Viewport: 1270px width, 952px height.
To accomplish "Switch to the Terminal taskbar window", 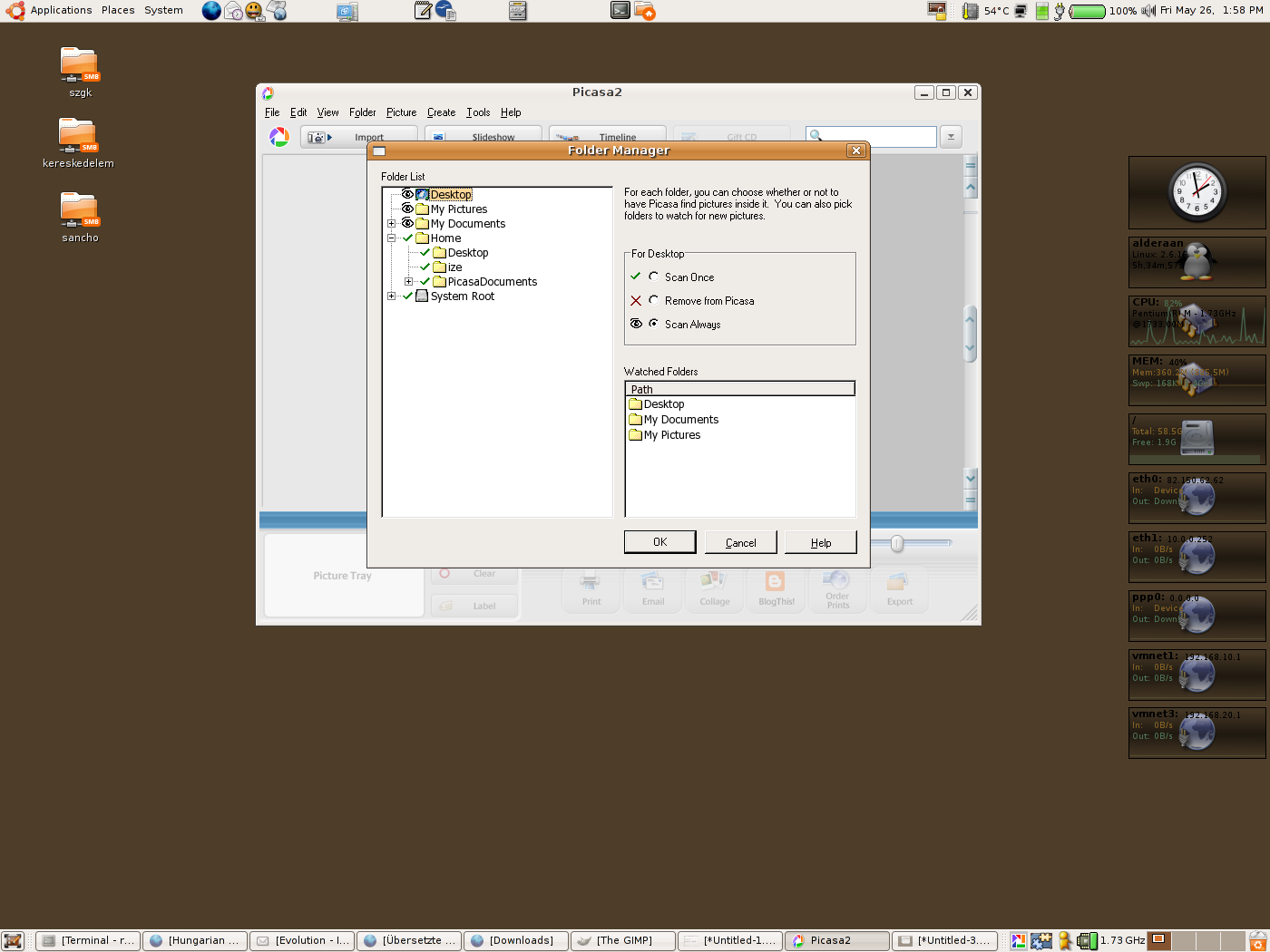I will (x=88, y=941).
